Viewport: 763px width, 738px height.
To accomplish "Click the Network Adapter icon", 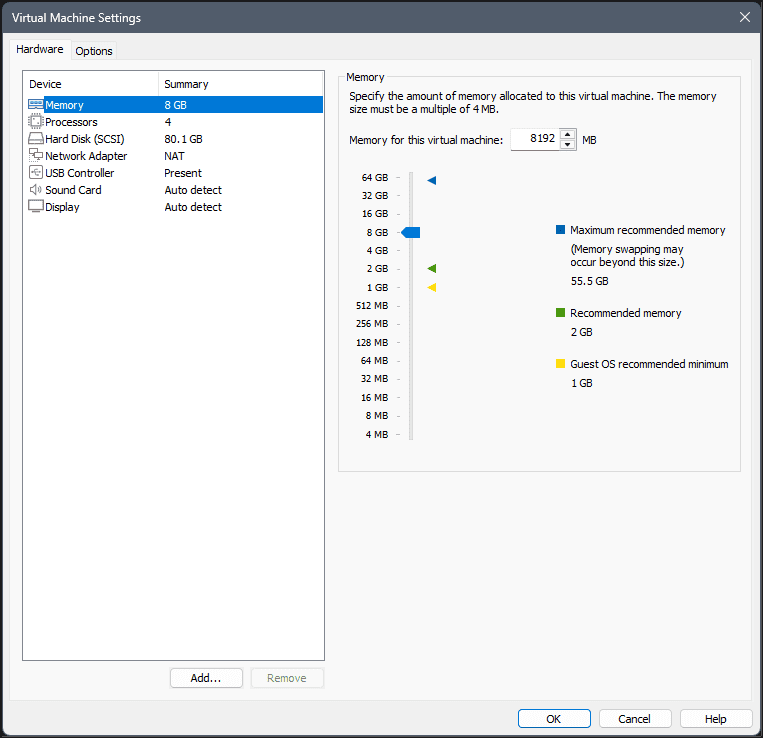I will [x=36, y=155].
